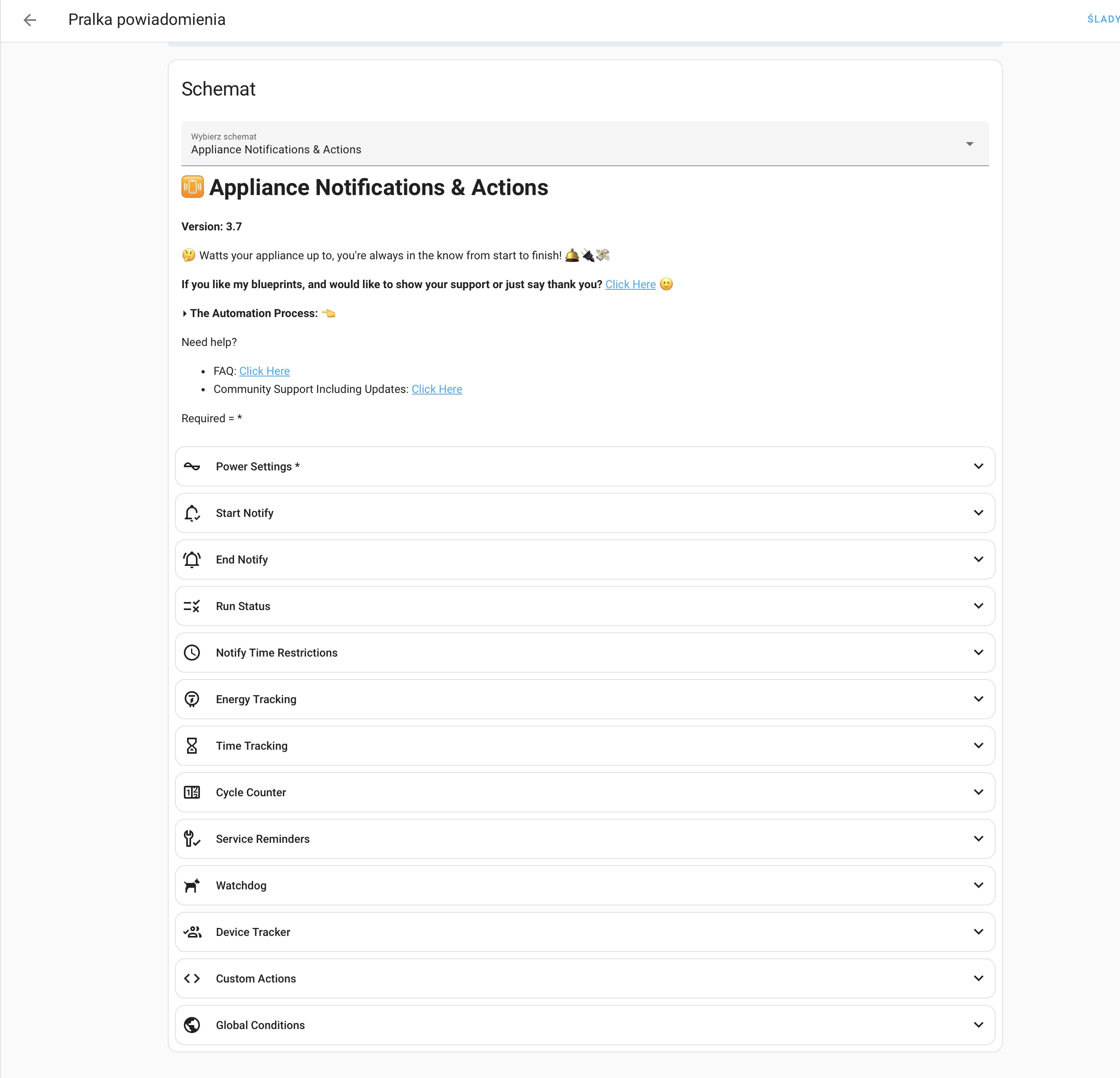Open Community Support Click Here link
Viewport: 1120px width, 1078px height.
pyautogui.click(x=437, y=389)
